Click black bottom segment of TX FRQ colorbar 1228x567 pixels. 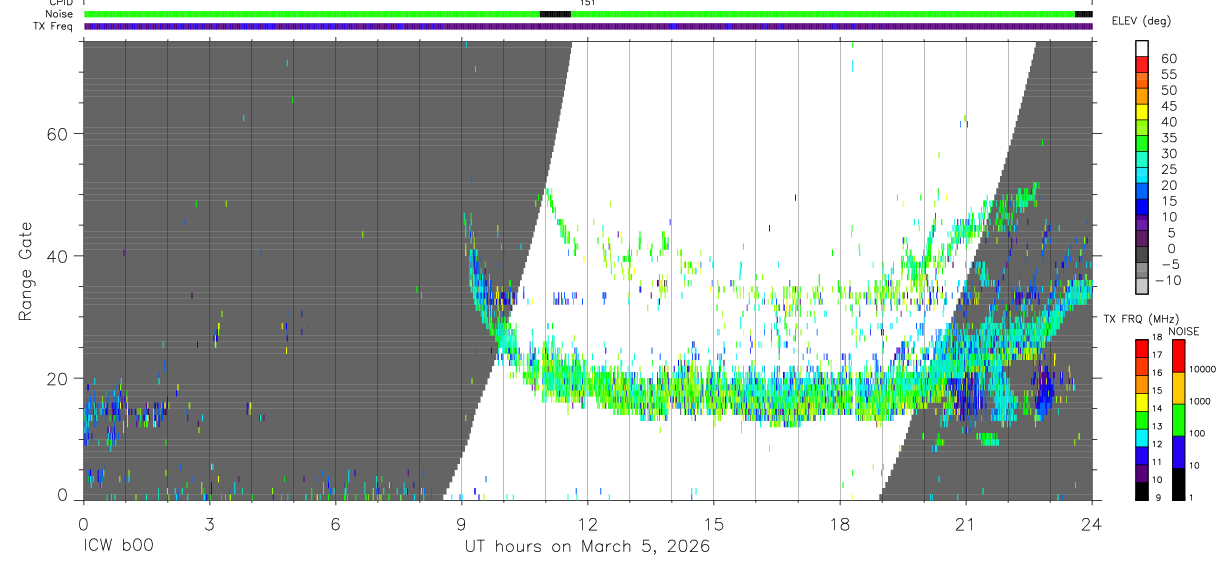pos(1142,491)
